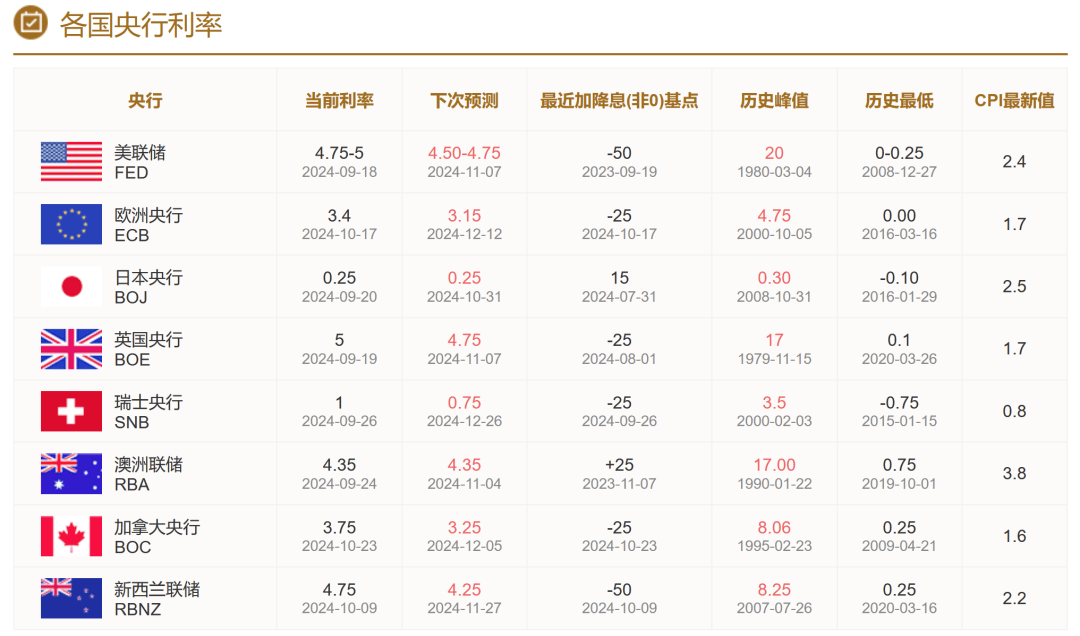The width and height of the screenshot is (1080, 636).
Task: Open the 欧洲央行 ECB bank name
Action: point(148,224)
